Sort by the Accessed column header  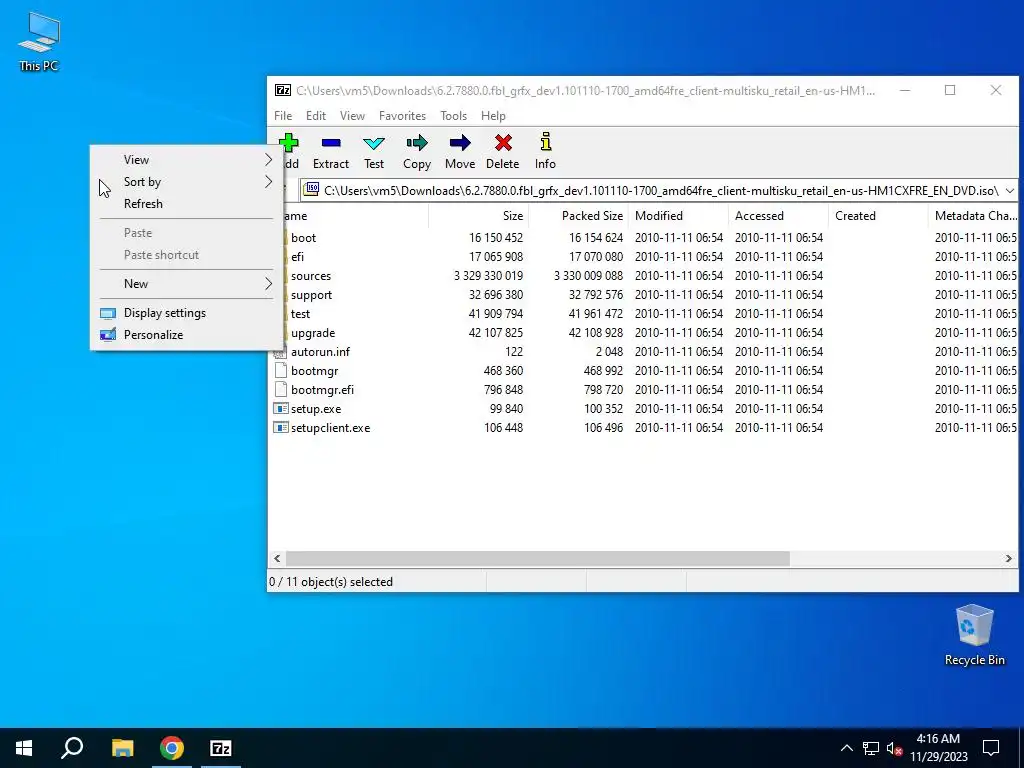(778, 216)
